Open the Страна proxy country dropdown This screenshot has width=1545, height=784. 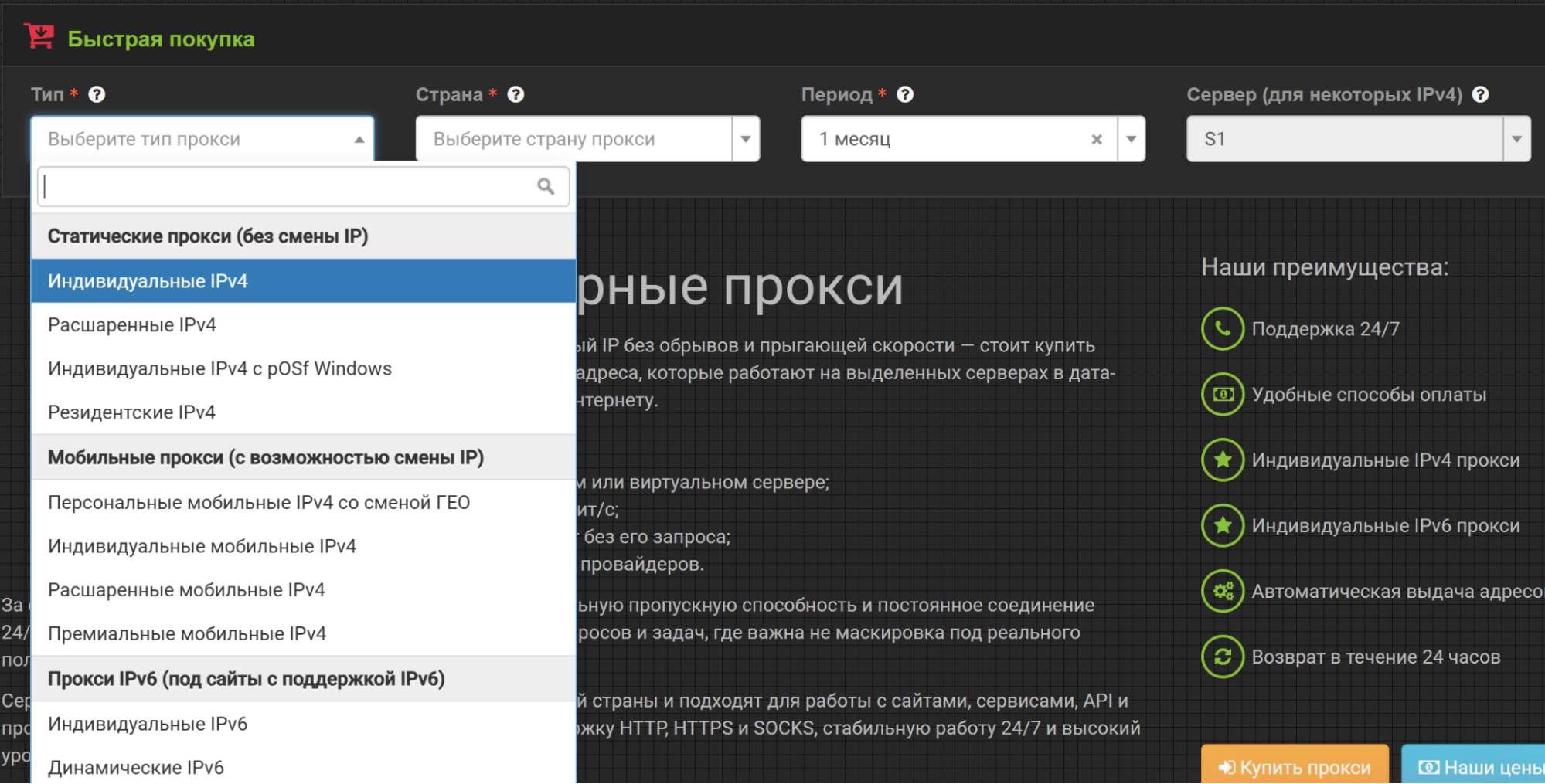[744, 139]
